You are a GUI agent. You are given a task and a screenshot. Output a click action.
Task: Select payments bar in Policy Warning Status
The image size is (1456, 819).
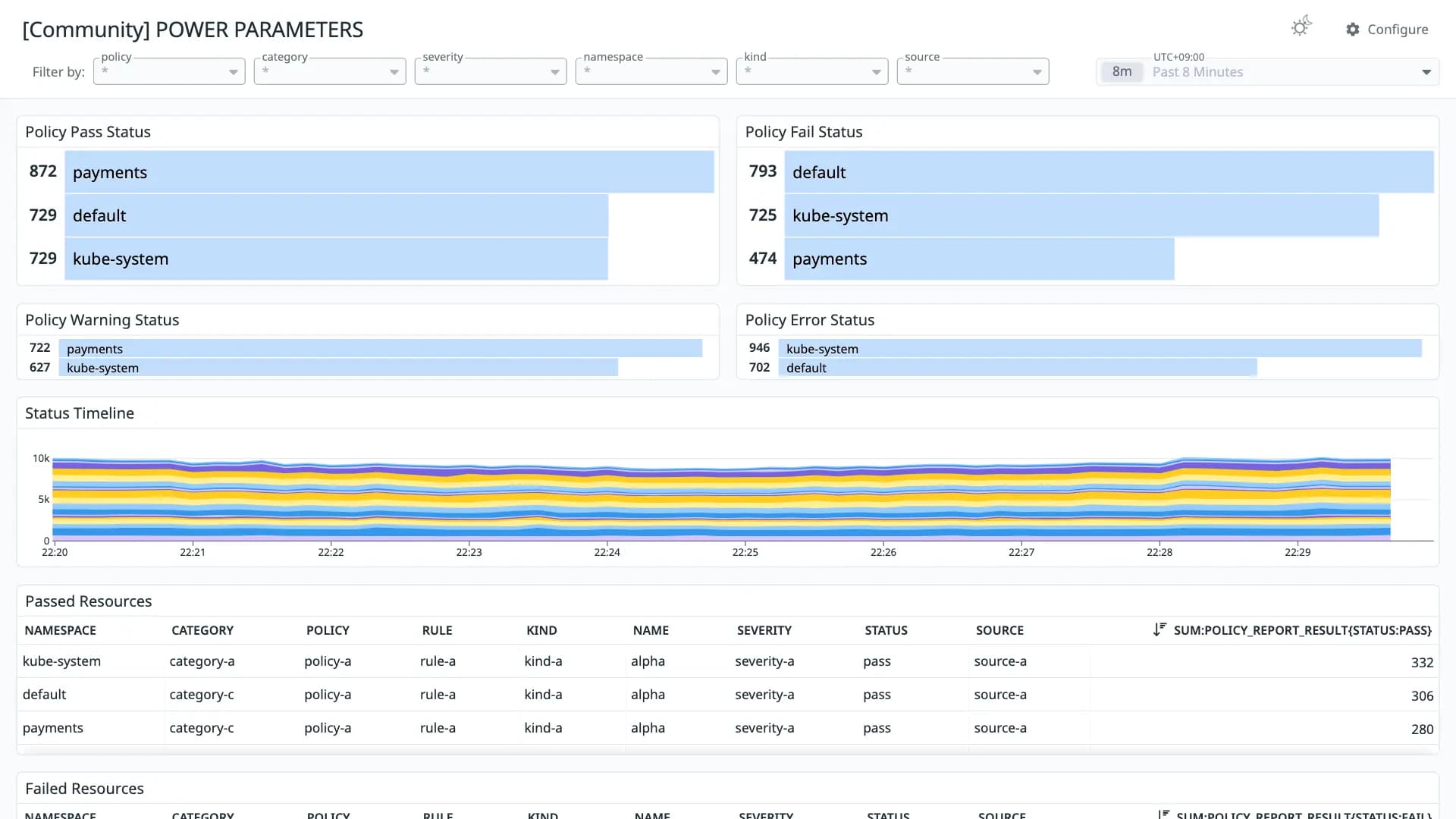380,349
